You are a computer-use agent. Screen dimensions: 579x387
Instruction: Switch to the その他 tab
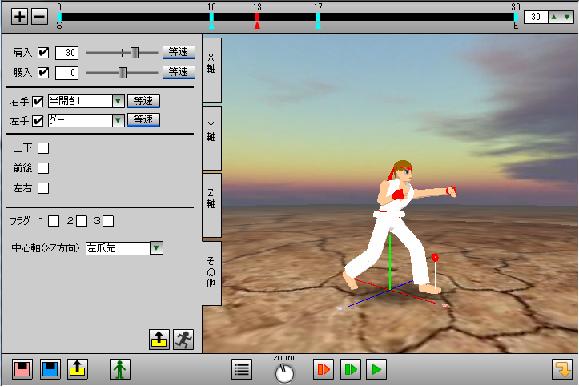pos(212,273)
